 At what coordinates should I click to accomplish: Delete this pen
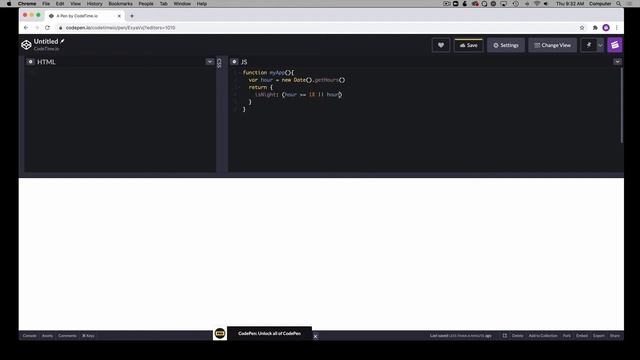click(517, 336)
